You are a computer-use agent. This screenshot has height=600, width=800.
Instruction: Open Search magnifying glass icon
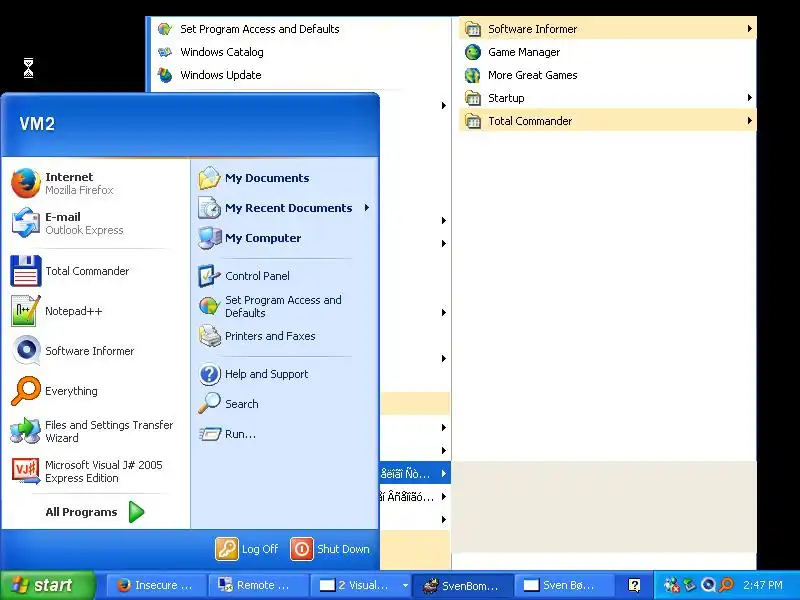(x=209, y=404)
